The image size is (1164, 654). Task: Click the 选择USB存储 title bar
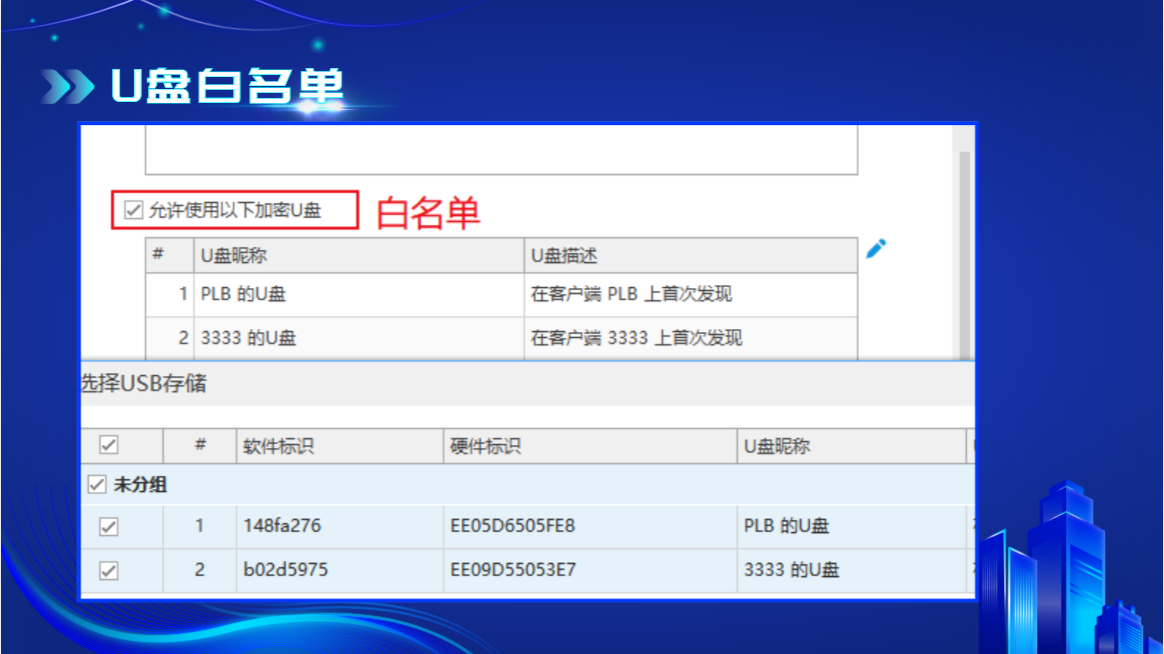tap(528, 384)
